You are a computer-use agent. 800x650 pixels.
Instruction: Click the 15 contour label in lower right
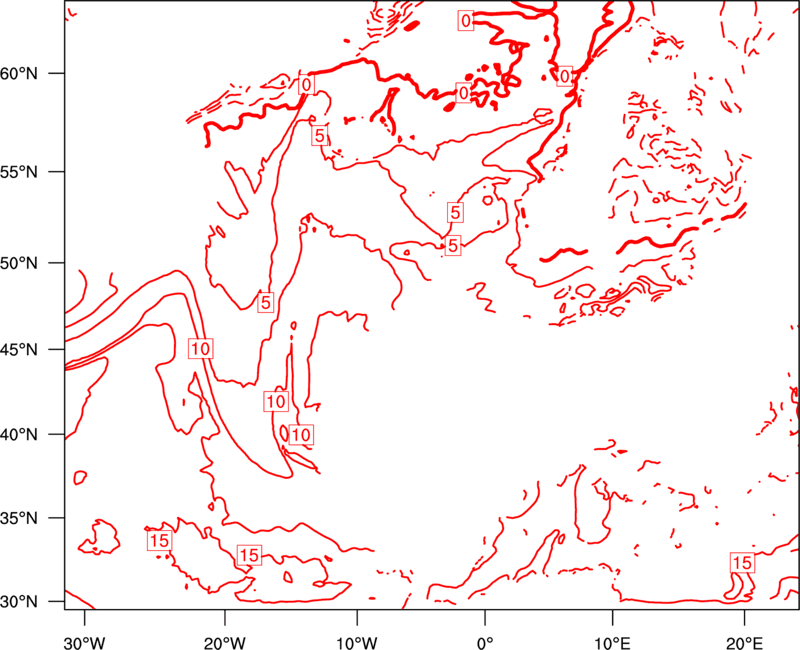click(742, 564)
